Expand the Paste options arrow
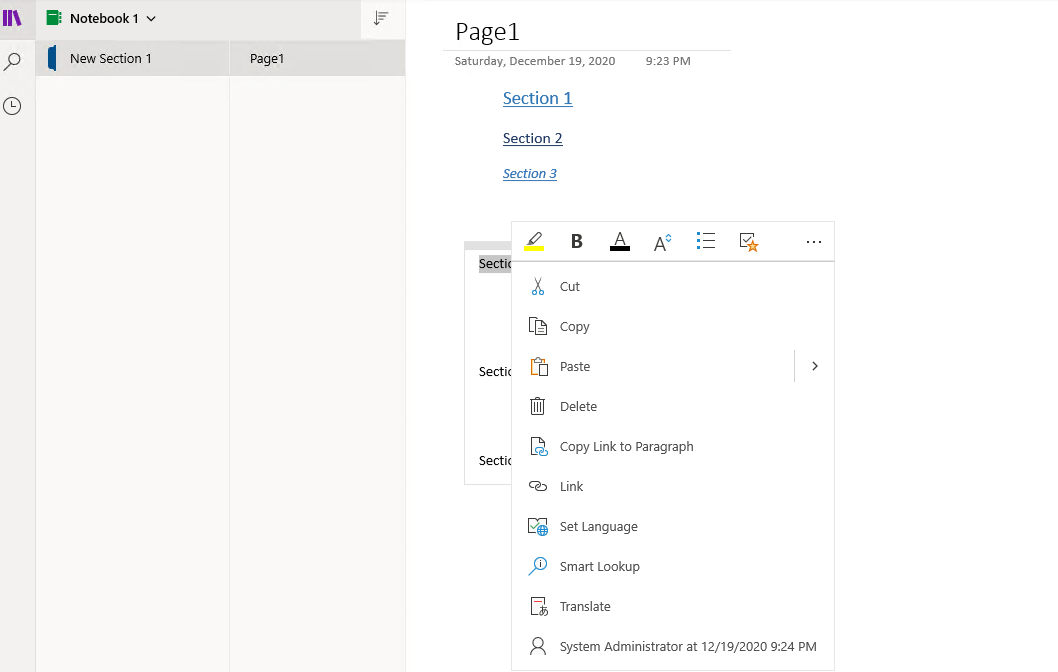This screenshot has width=1058, height=672. [814, 366]
